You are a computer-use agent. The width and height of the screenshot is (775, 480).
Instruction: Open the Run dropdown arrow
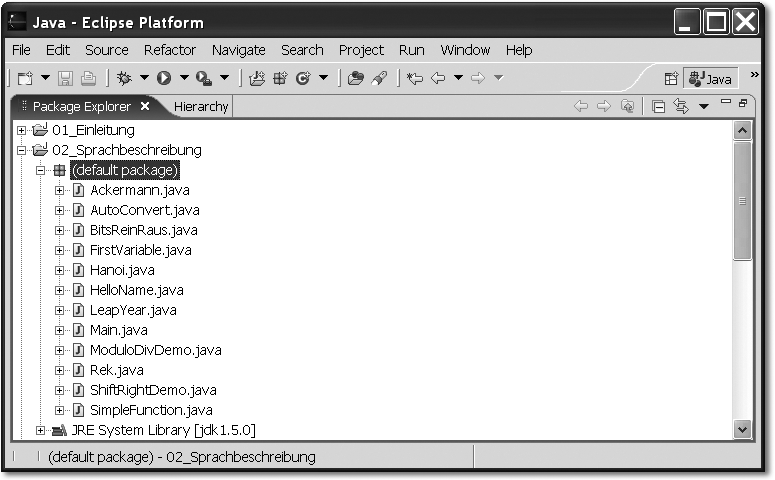coord(184,78)
